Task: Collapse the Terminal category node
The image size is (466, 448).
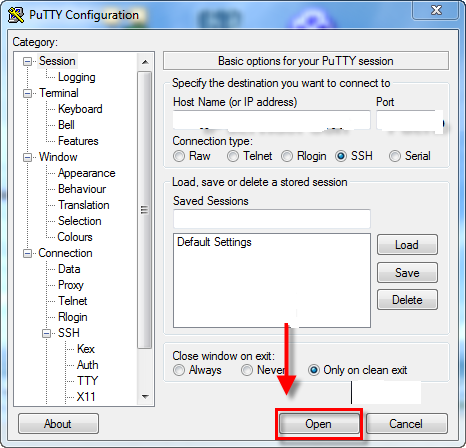Action: pyautogui.click(x=27, y=93)
